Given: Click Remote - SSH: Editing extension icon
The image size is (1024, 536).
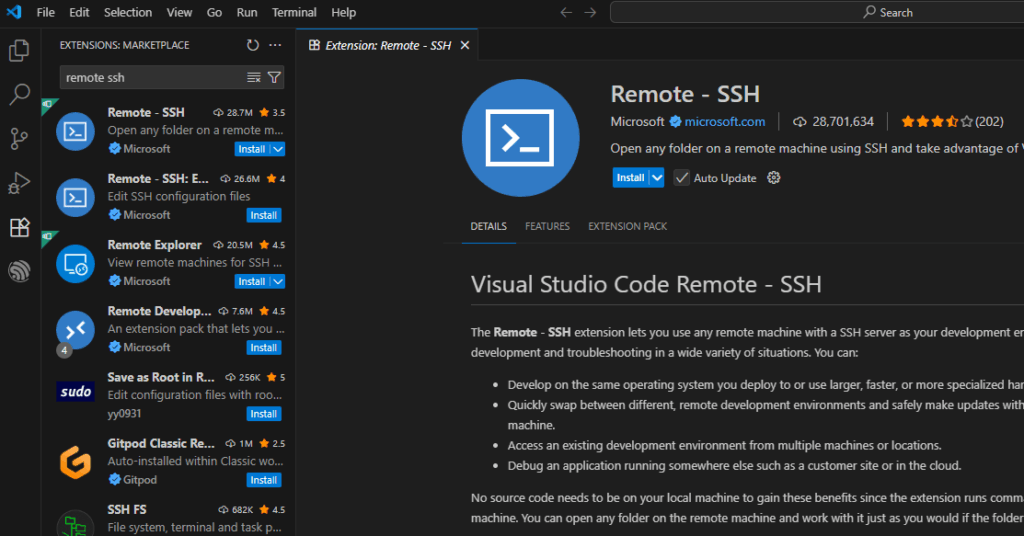Looking at the screenshot, I should pyautogui.click(x=75, y=197).
